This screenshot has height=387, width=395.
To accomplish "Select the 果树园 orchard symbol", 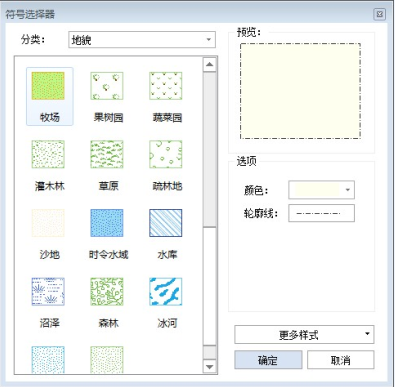I will tap(107, 96).
